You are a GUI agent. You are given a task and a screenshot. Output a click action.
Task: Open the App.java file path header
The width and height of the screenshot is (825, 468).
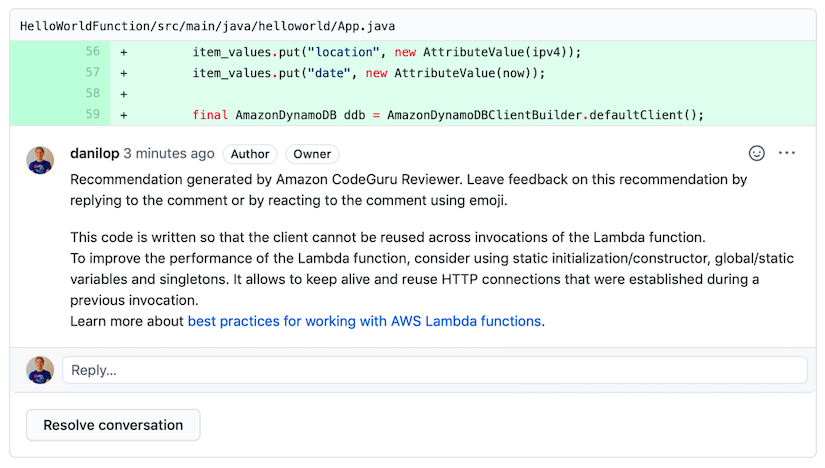(x=207, y=26)
